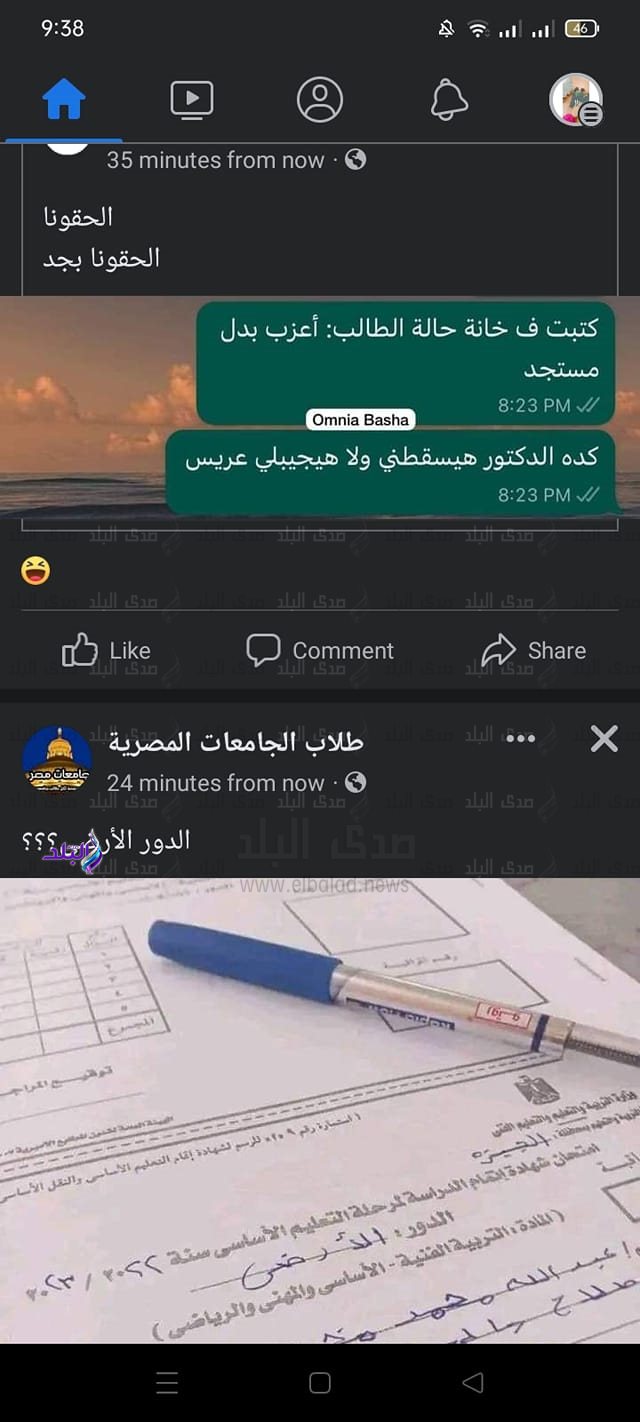Open the notifications bell
Image resolution: width=640 pixels, height=1422 pixels.
coord(449,100)
